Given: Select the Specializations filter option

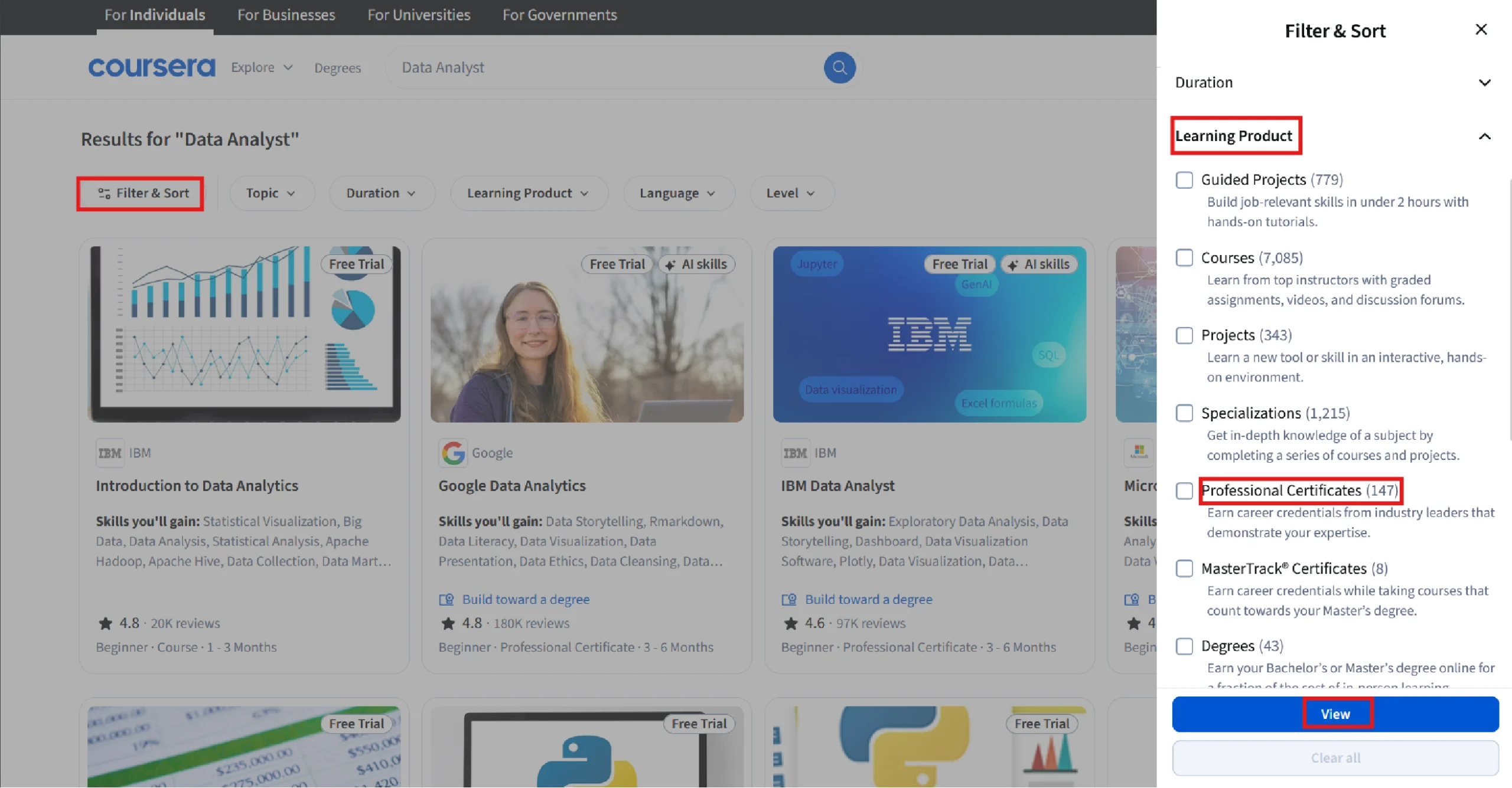Looking at the screenshot, I should point(1184,413).
